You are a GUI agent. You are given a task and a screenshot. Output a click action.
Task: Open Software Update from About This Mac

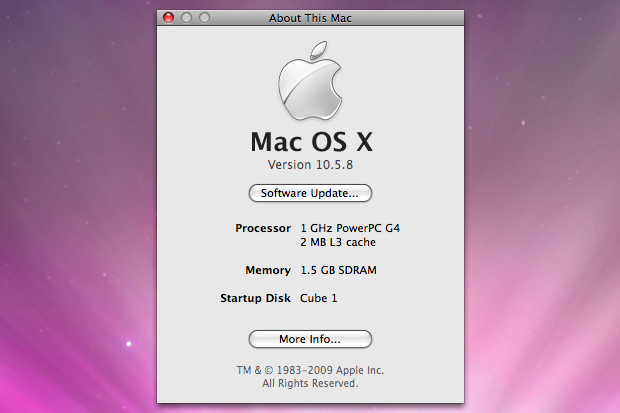pos(310,193)
